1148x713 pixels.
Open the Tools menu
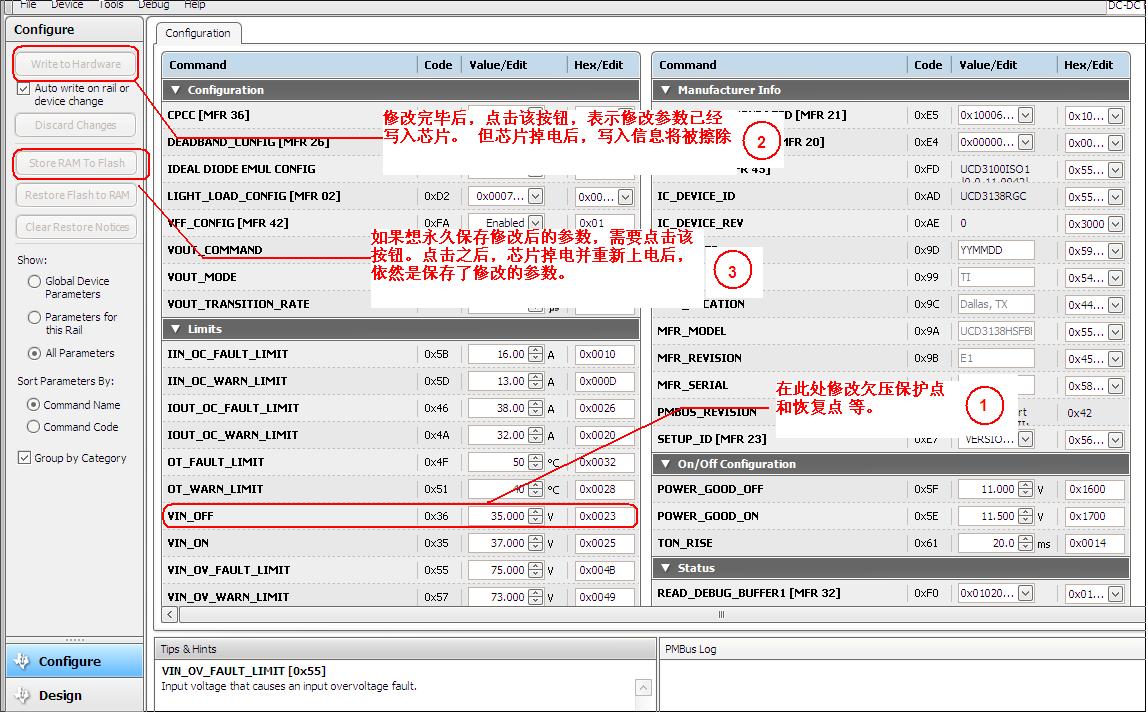click(111, 4)
